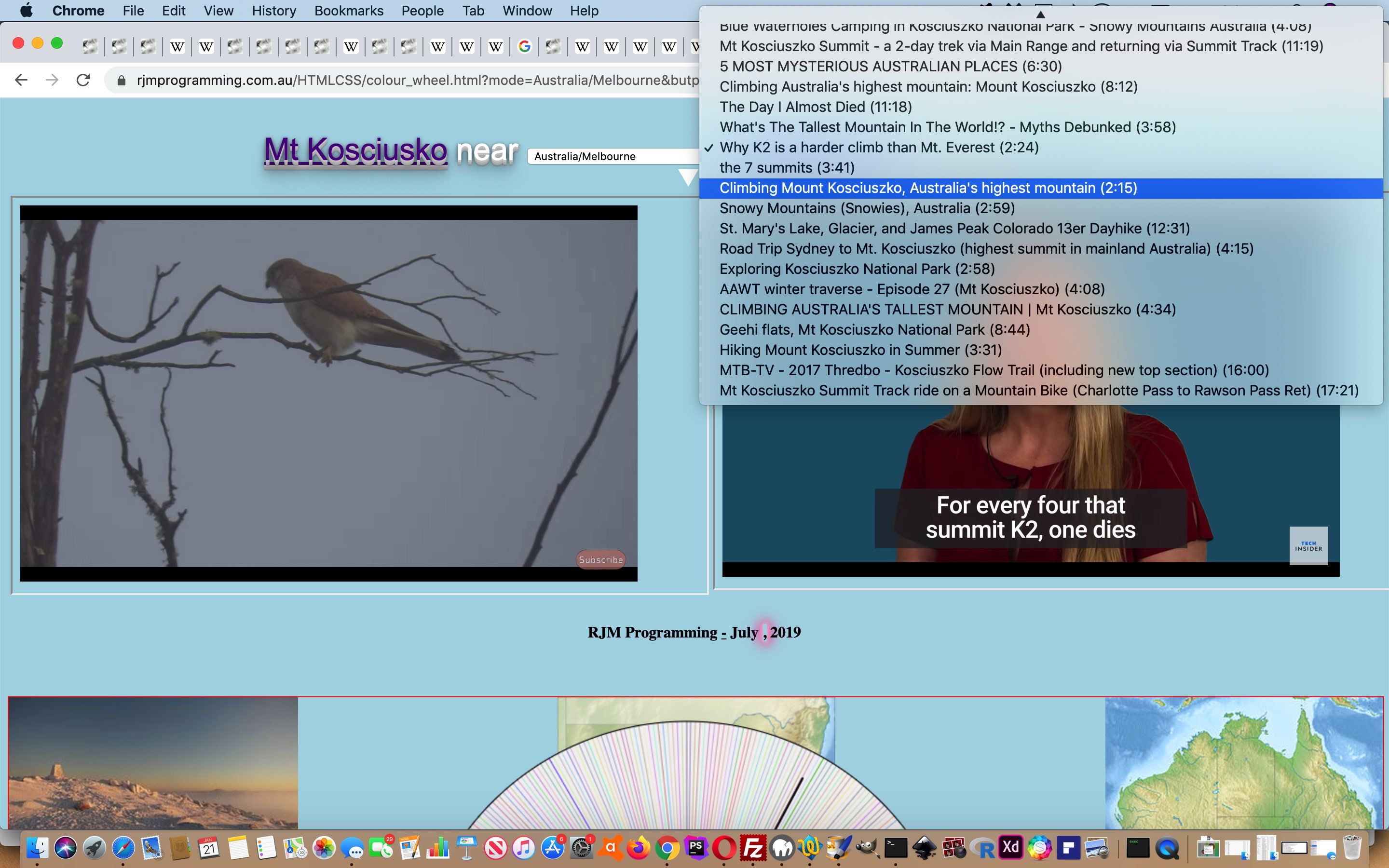Open FaceTime icon with 29 badge
This screenshot has width=1389, height=868.
[381, 847]
